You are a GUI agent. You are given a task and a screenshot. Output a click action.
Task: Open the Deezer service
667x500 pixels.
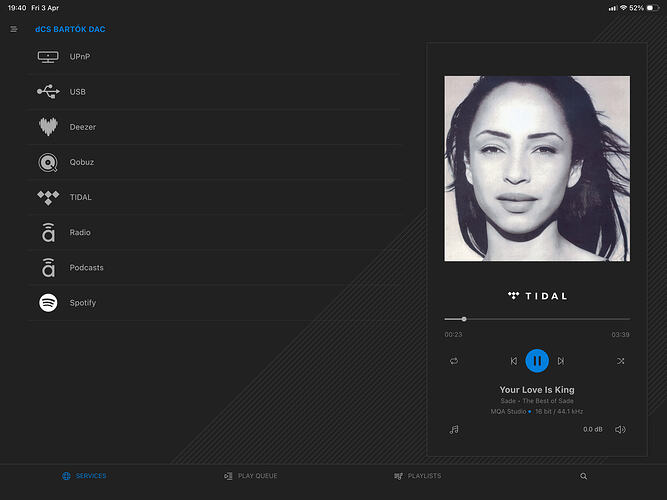(83, 127)
